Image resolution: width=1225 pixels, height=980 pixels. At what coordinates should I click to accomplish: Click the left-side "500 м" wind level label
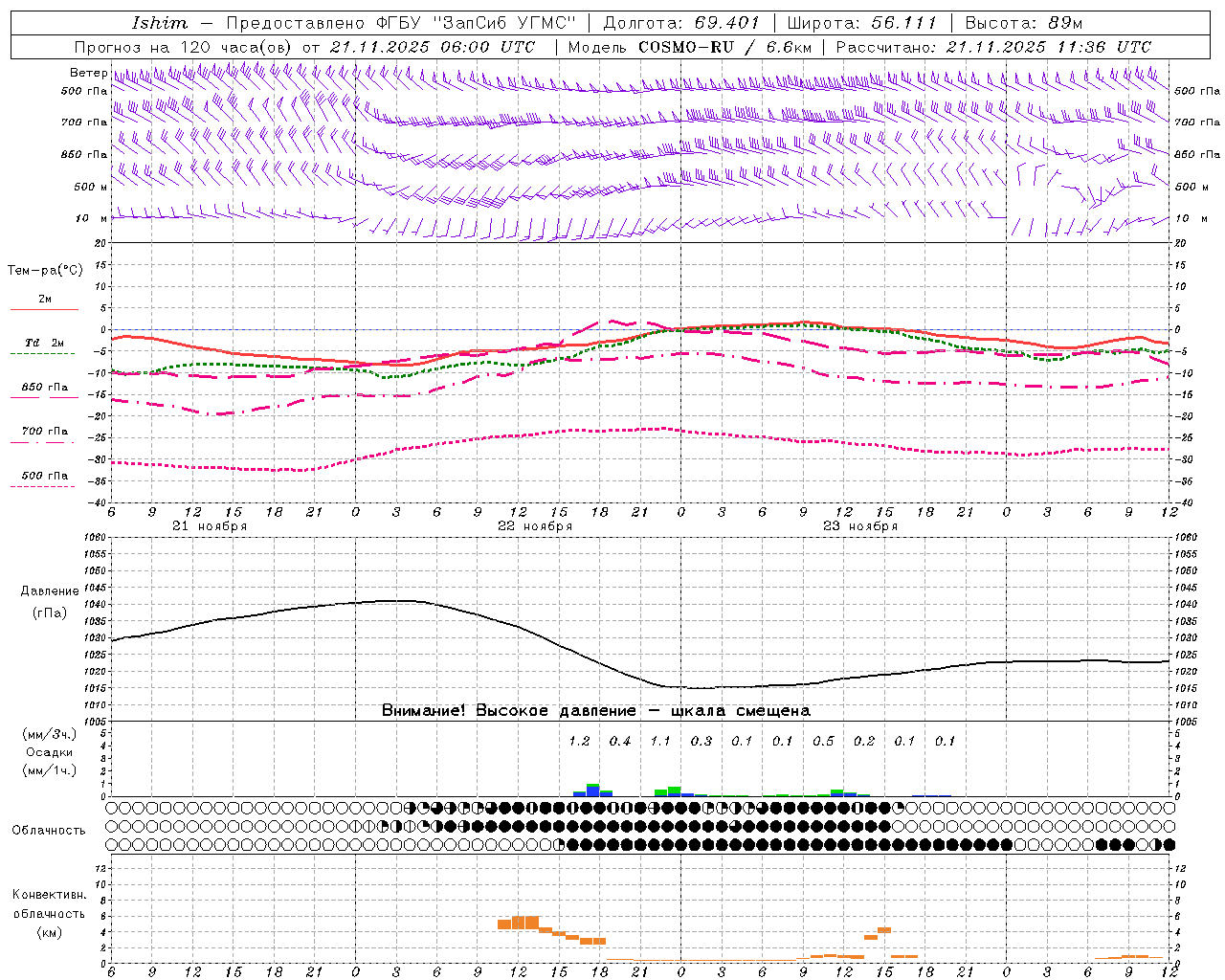tap(91, 187)
